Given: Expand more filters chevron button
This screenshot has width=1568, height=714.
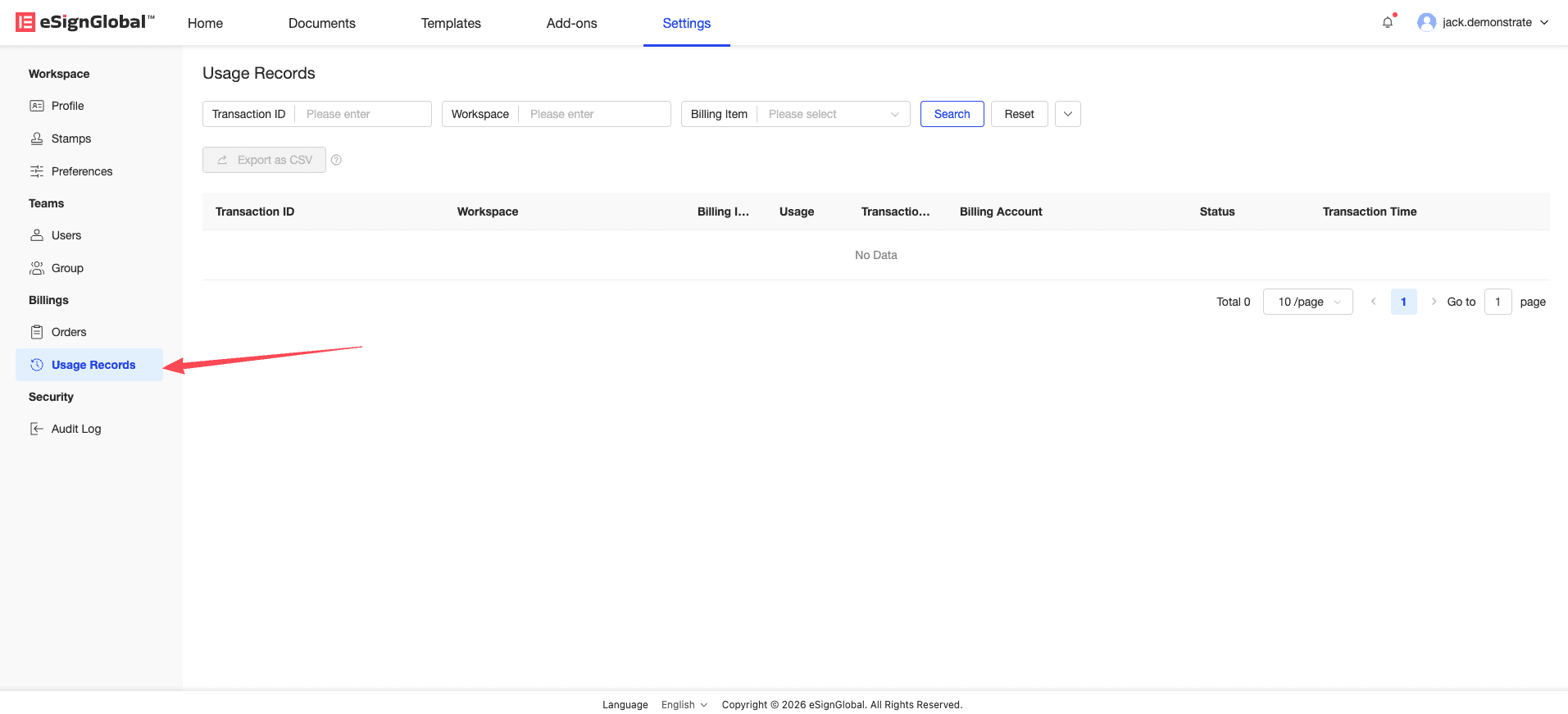Looking at the screenshot, I should point(1067,114).
